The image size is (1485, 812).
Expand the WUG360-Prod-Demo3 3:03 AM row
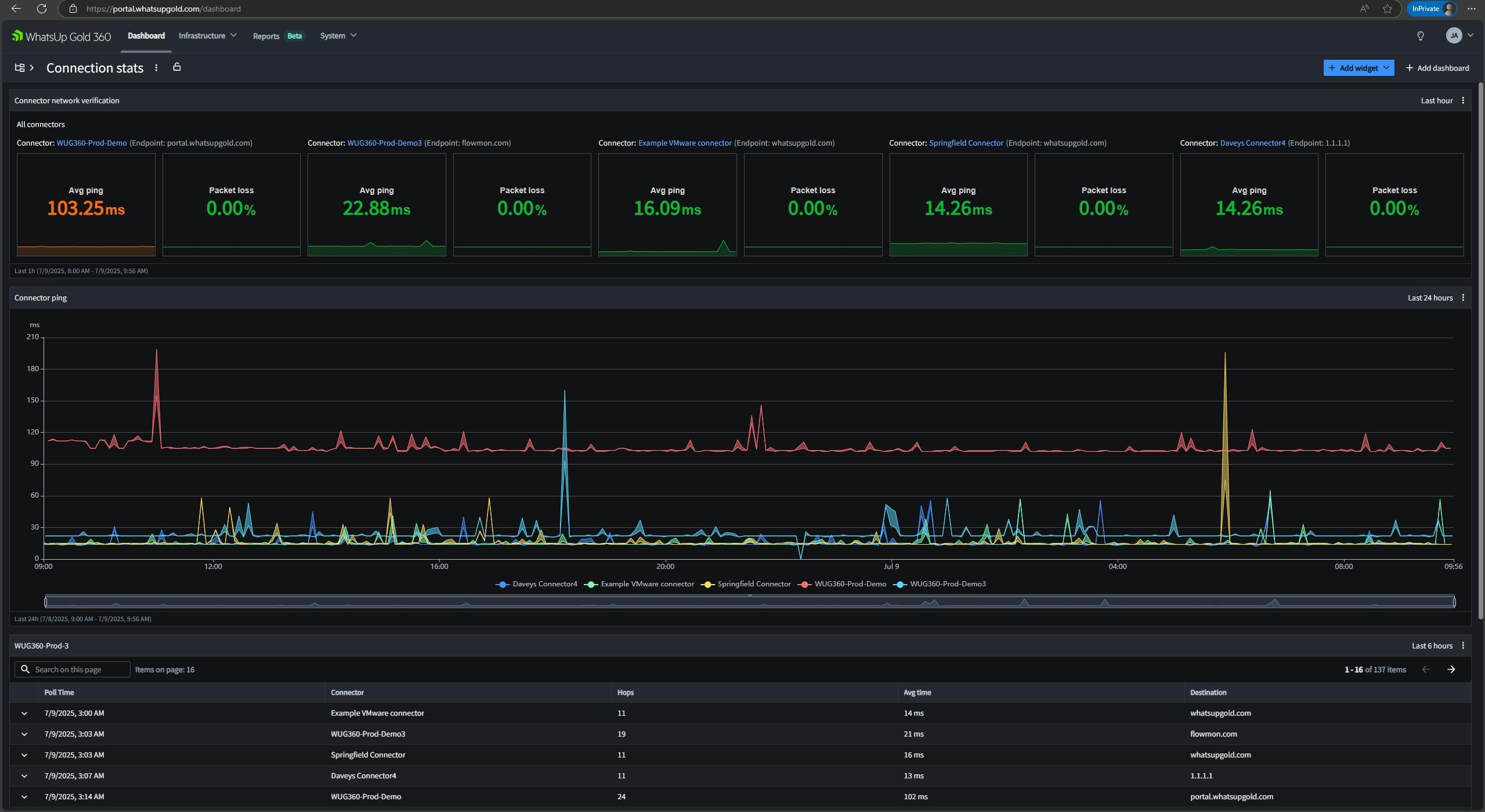point(24,734)
